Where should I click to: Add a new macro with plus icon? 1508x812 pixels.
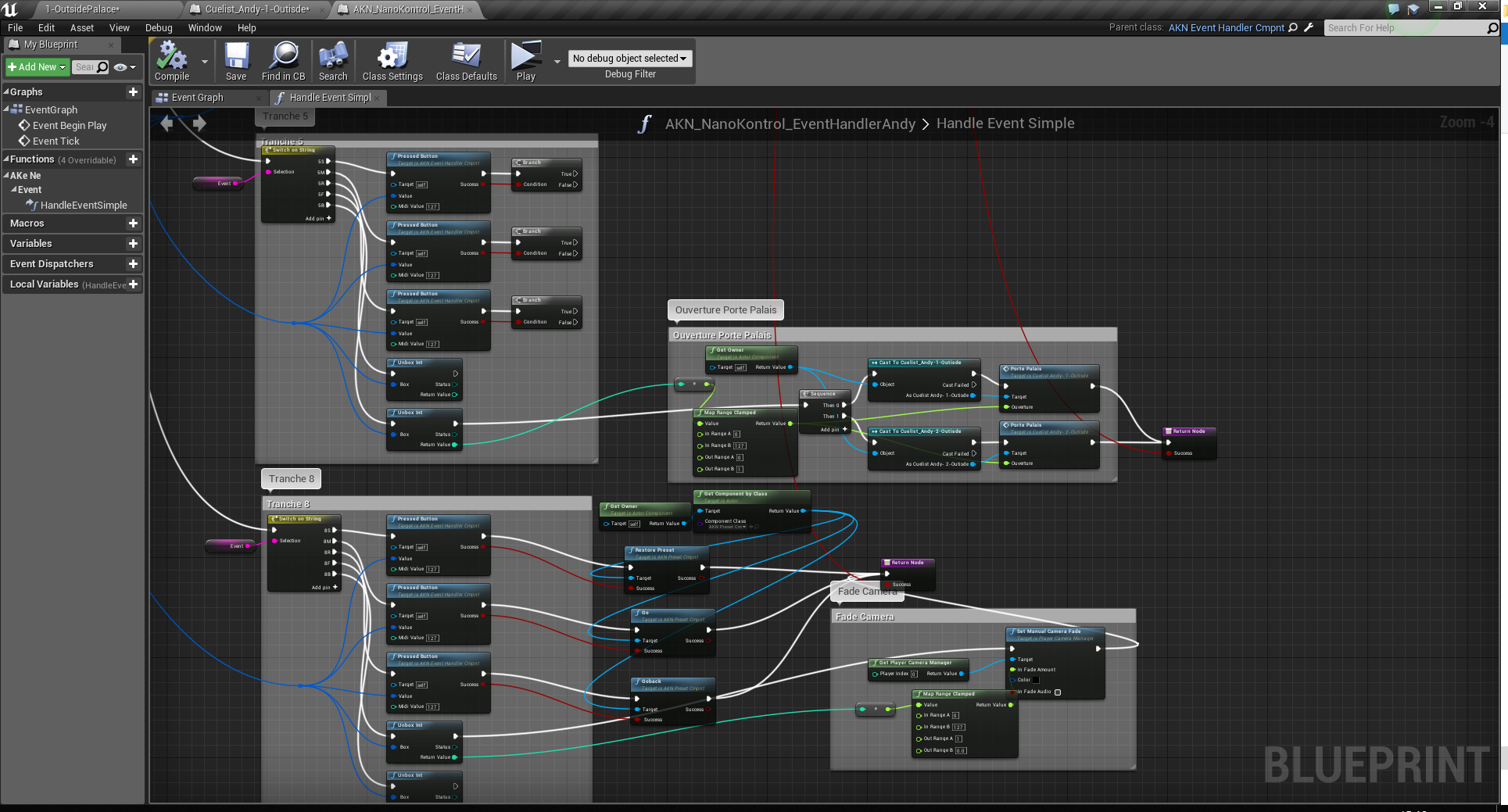pyautogui.click(x=133, y=223)
